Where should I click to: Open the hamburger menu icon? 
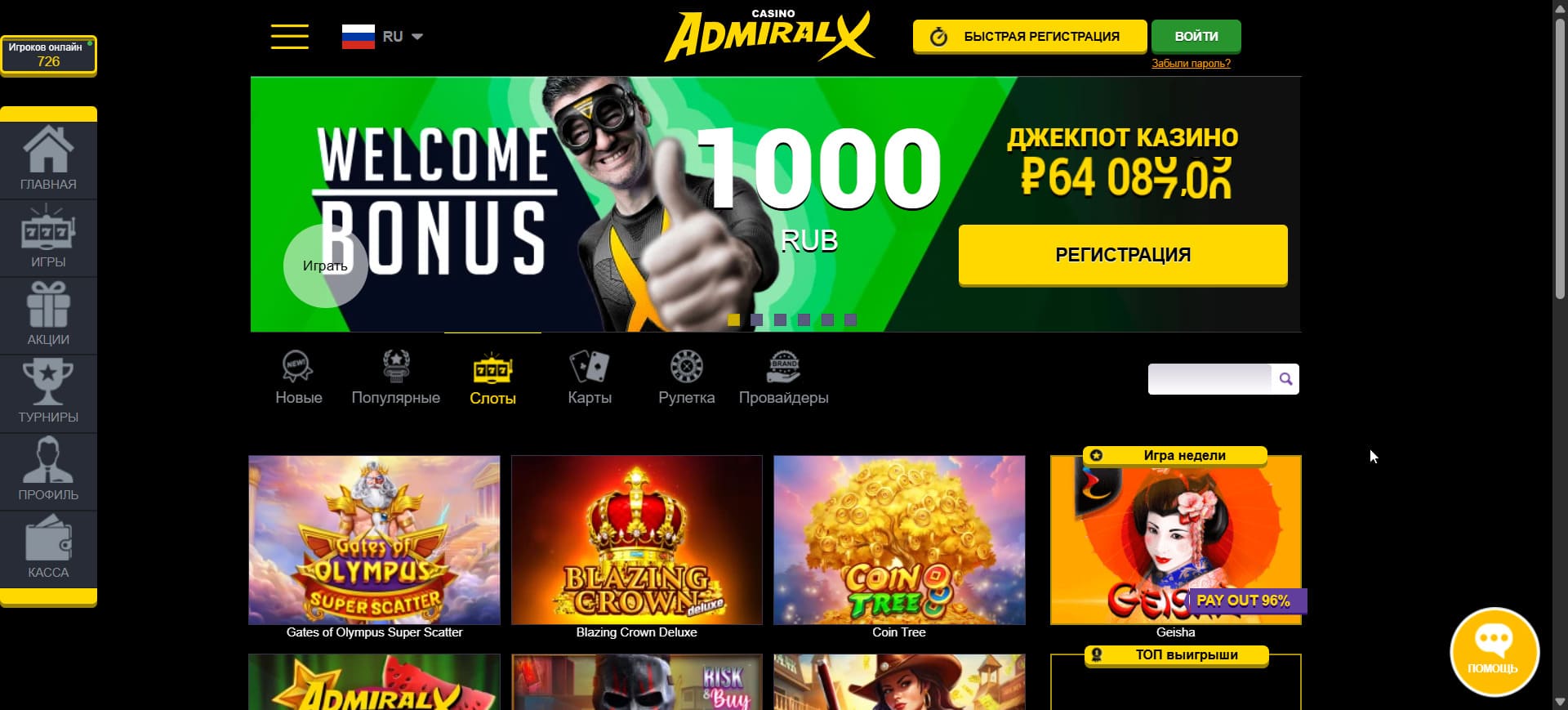[x=290, y=37]
